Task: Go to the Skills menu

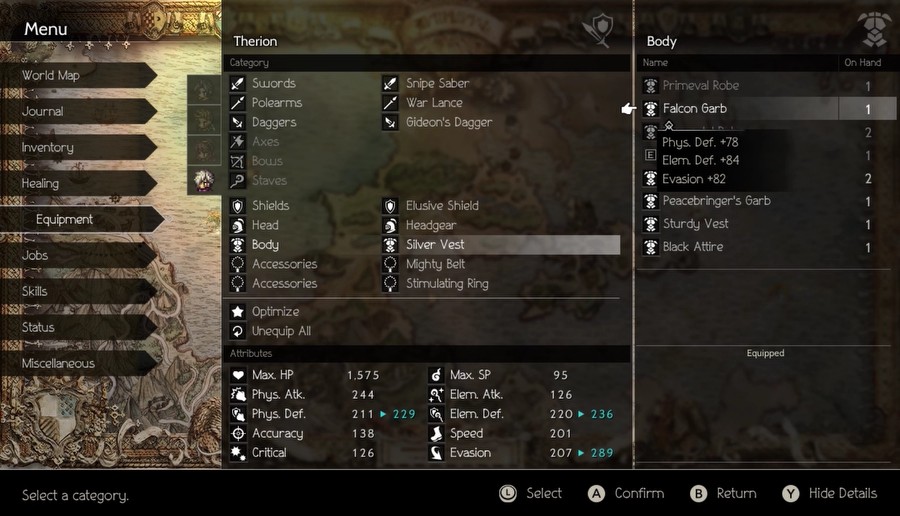Action: click(x=79, y=292)
